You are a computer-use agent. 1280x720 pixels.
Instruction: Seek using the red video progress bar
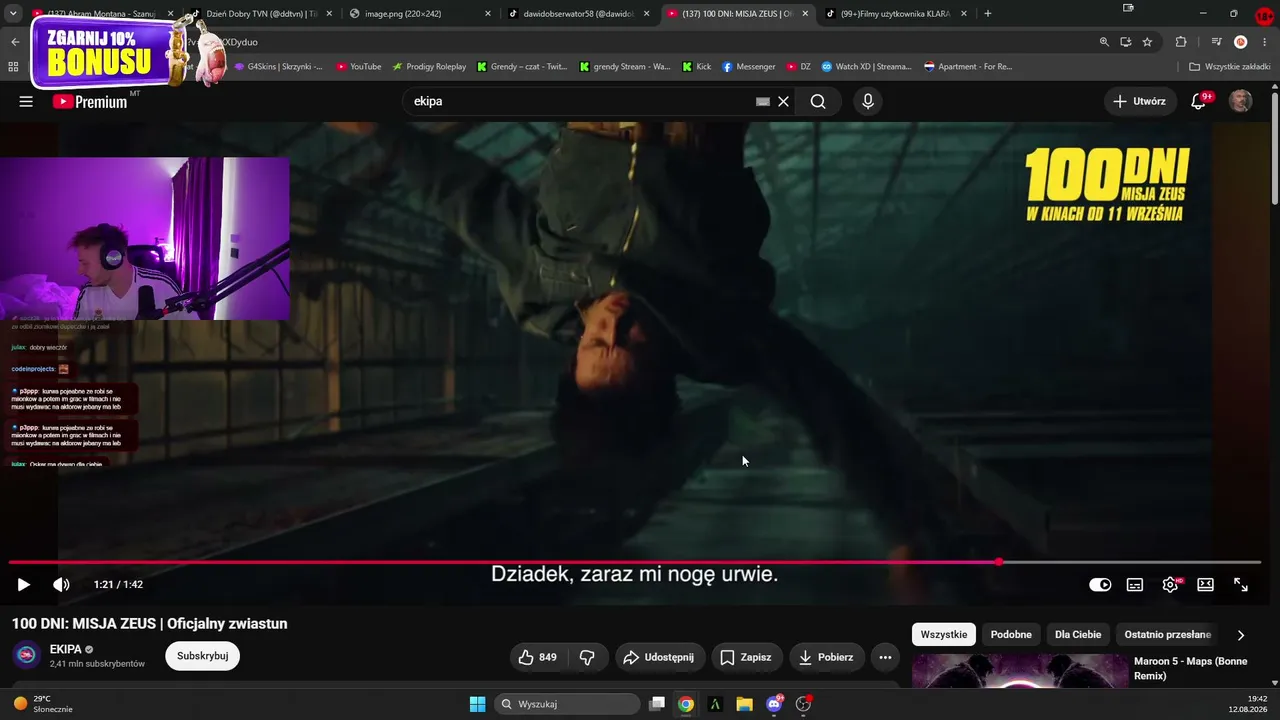coord(635,562)
